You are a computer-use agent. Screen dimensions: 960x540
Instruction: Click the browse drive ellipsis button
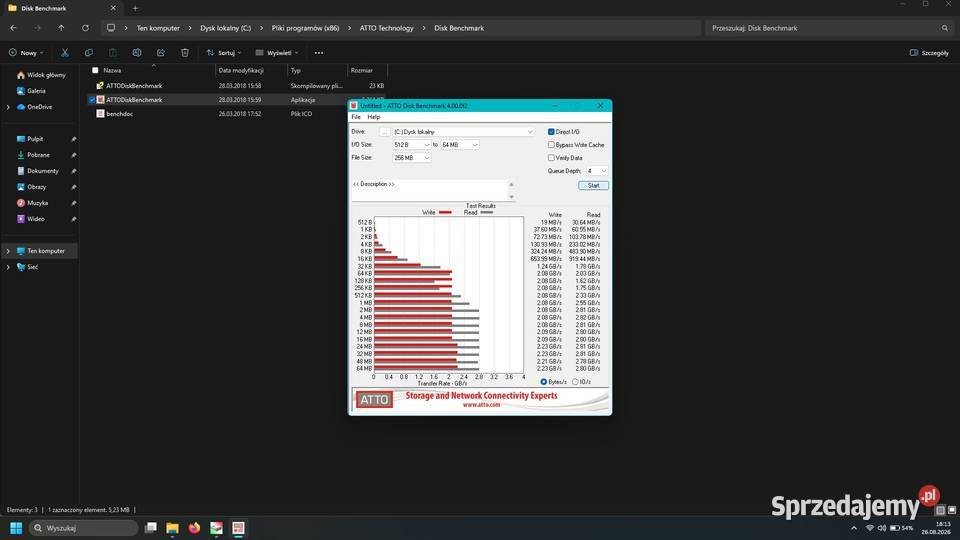tap(384, 132)
